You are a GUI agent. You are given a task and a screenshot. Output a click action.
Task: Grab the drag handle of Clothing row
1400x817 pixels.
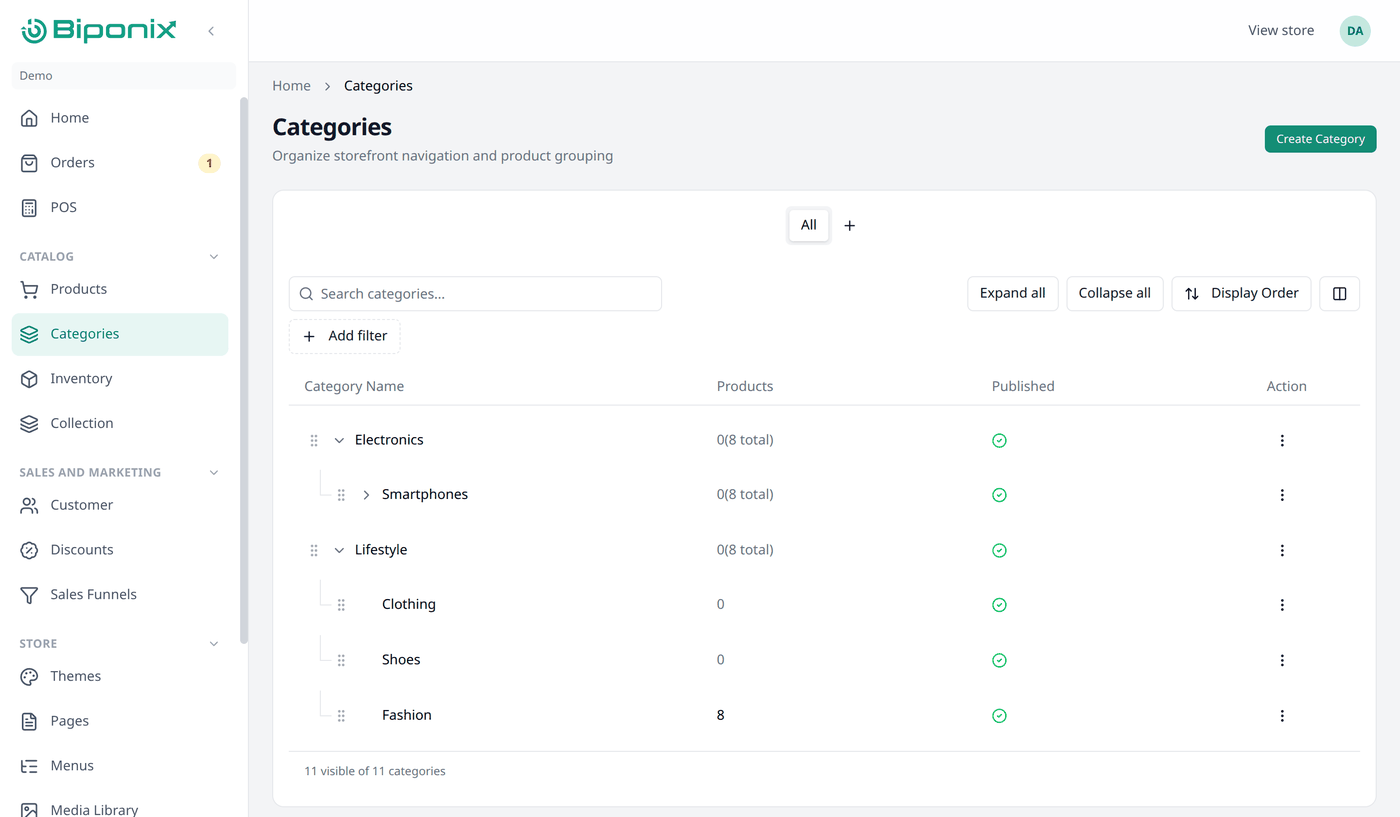[x=341, y=605]
